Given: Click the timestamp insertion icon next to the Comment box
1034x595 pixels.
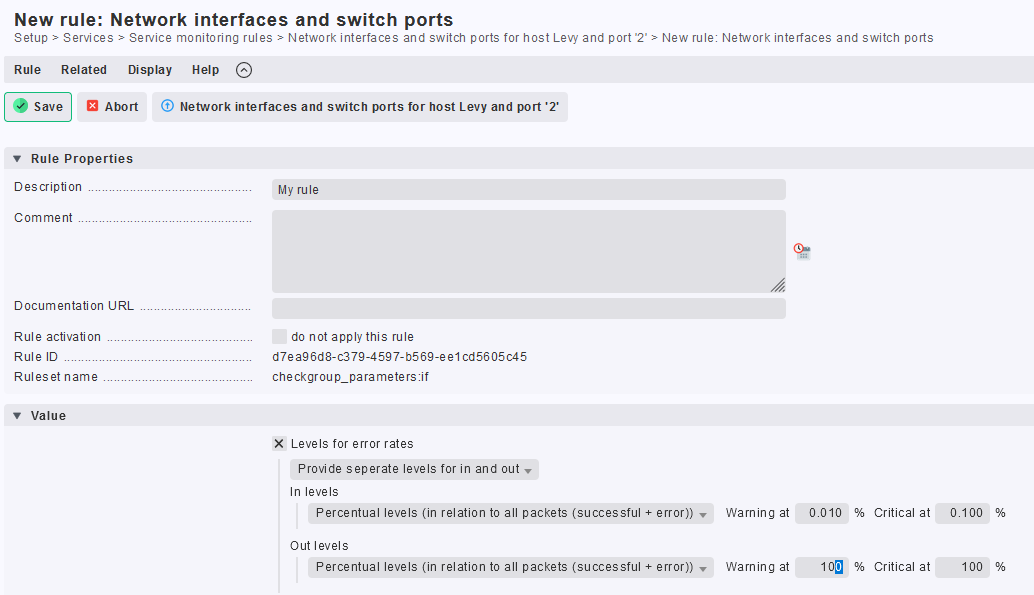Looking at the screenshot, I should point(801,251).
